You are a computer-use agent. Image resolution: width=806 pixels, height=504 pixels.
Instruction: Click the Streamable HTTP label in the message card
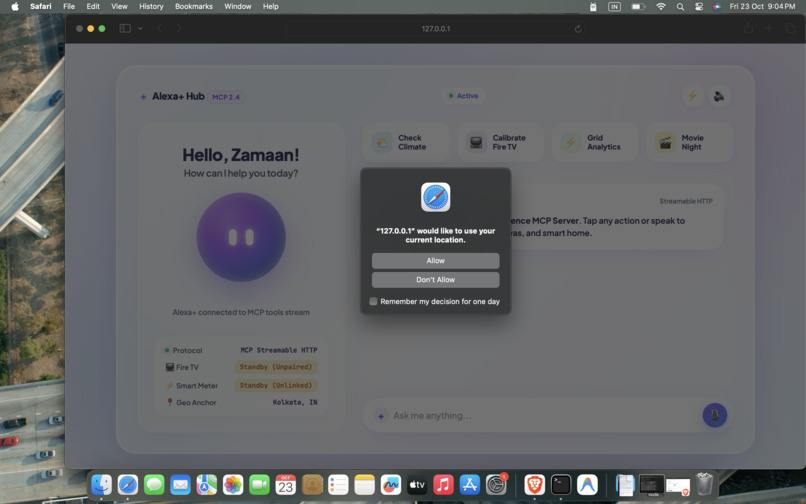pos(686,201)
